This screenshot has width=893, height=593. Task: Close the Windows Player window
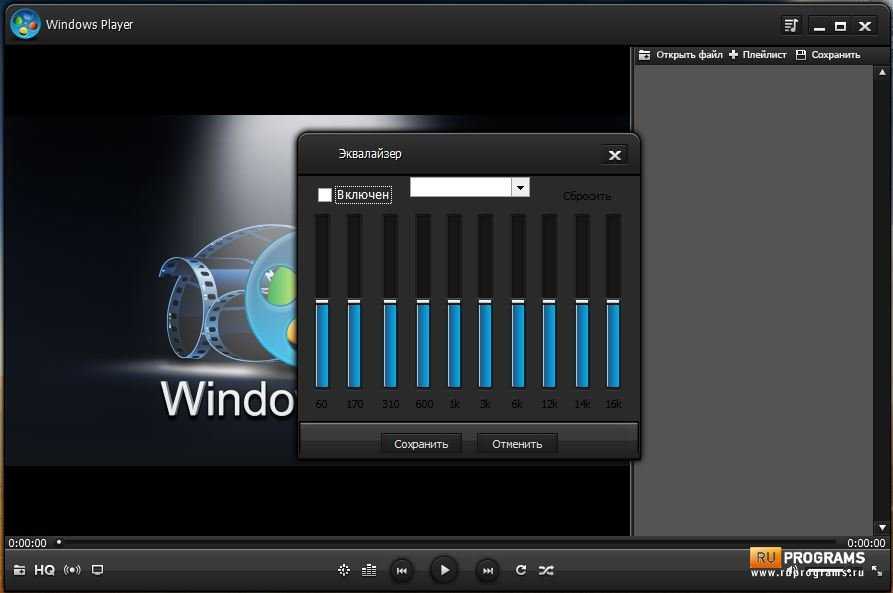pyautogui.click(x=865, y=26)
